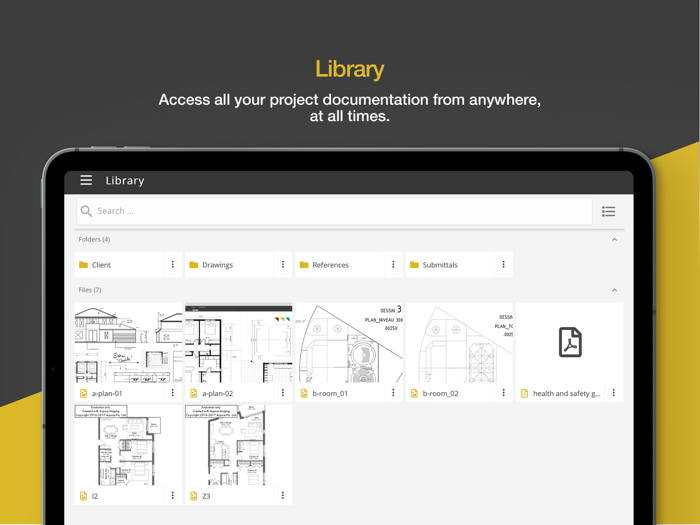Show options menu for Z3 file
700x525 pixels.
(x=283, y=496)
